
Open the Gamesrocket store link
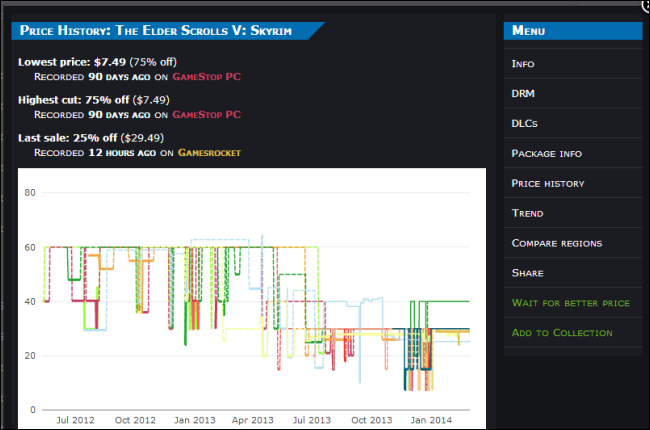tap(209, 153)
